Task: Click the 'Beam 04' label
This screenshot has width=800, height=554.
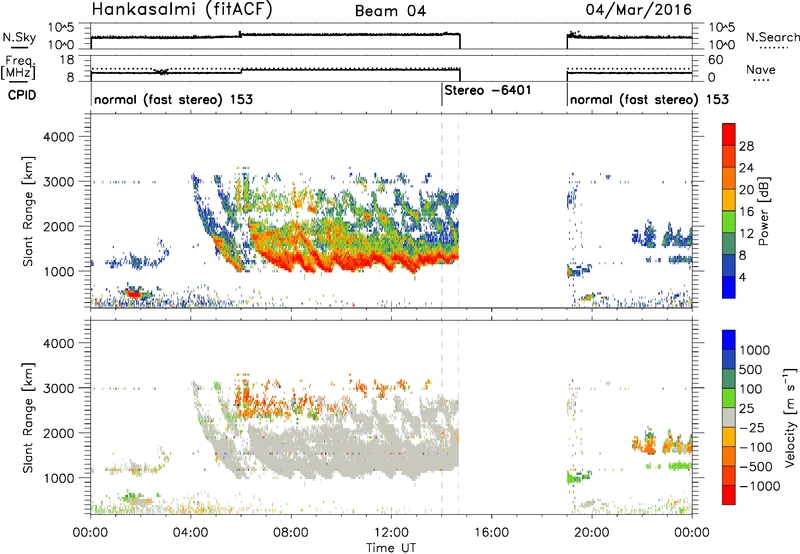Action: [x=390, y=11]
